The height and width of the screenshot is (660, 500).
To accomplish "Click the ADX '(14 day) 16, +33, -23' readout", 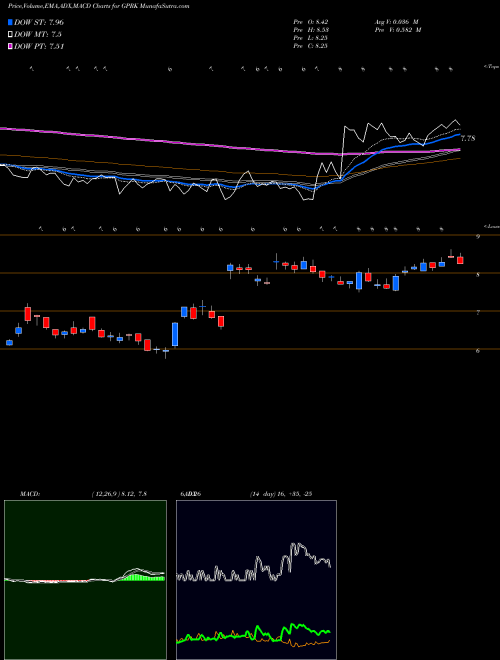I will [x=280, y=494].
